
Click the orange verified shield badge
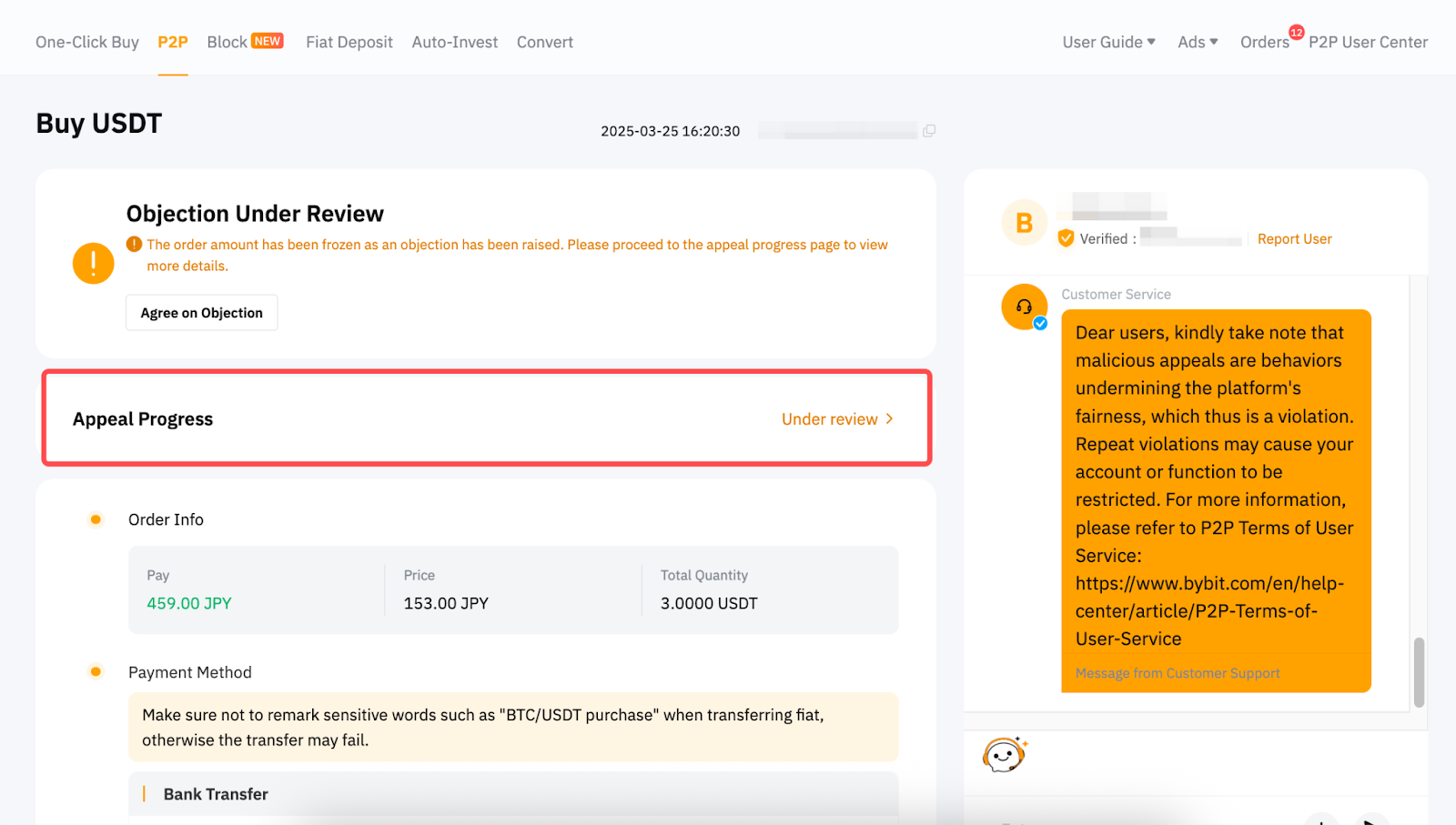(1066, 238)
